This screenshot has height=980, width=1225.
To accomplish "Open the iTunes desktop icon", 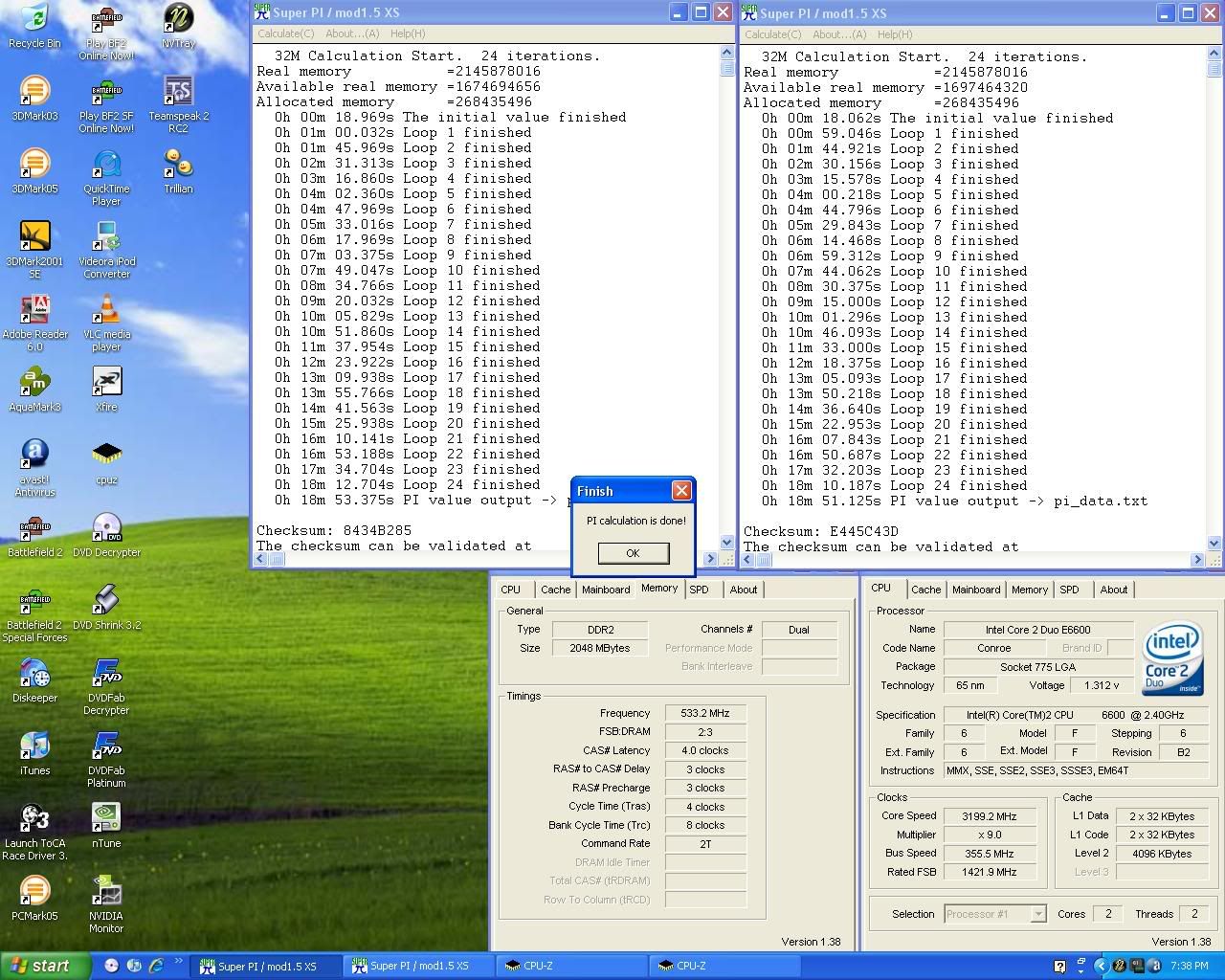I will click(34, 753).
